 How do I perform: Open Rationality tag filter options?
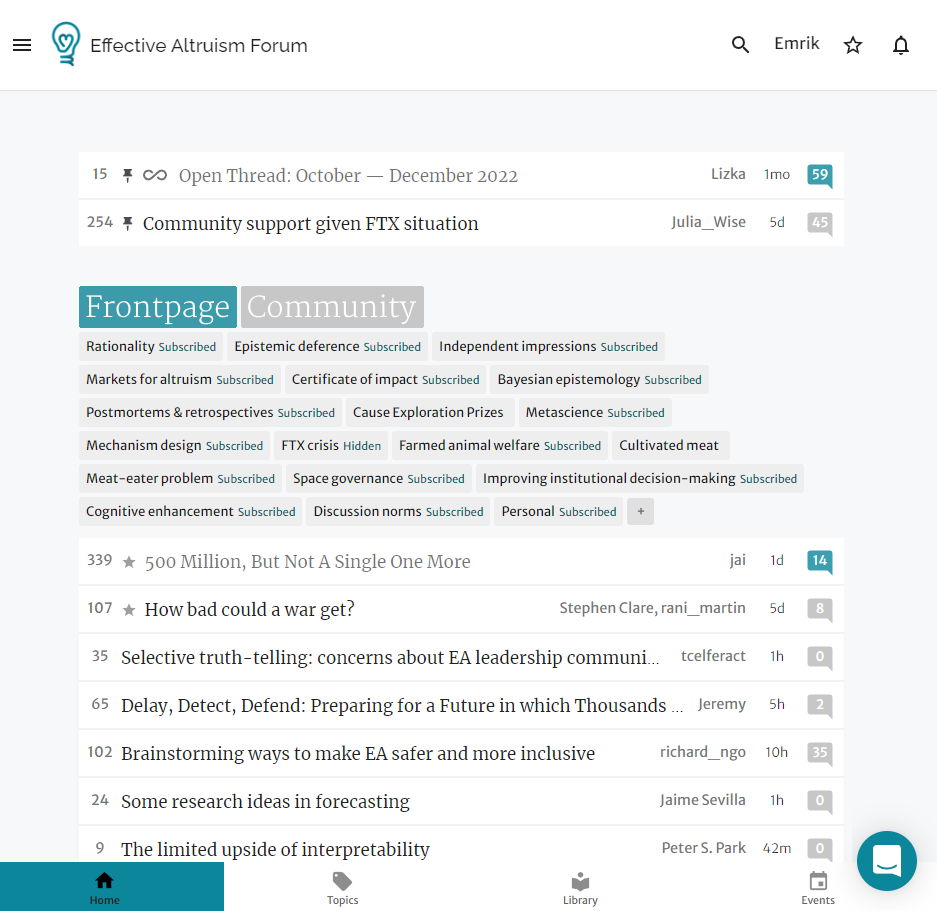(151, 347)
